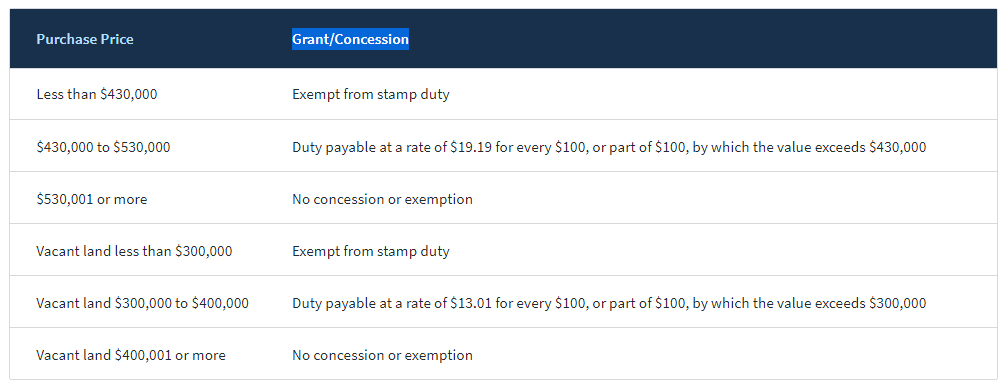Click the Purchase Price column header
1004x388 pixels.
click(85, 39)
